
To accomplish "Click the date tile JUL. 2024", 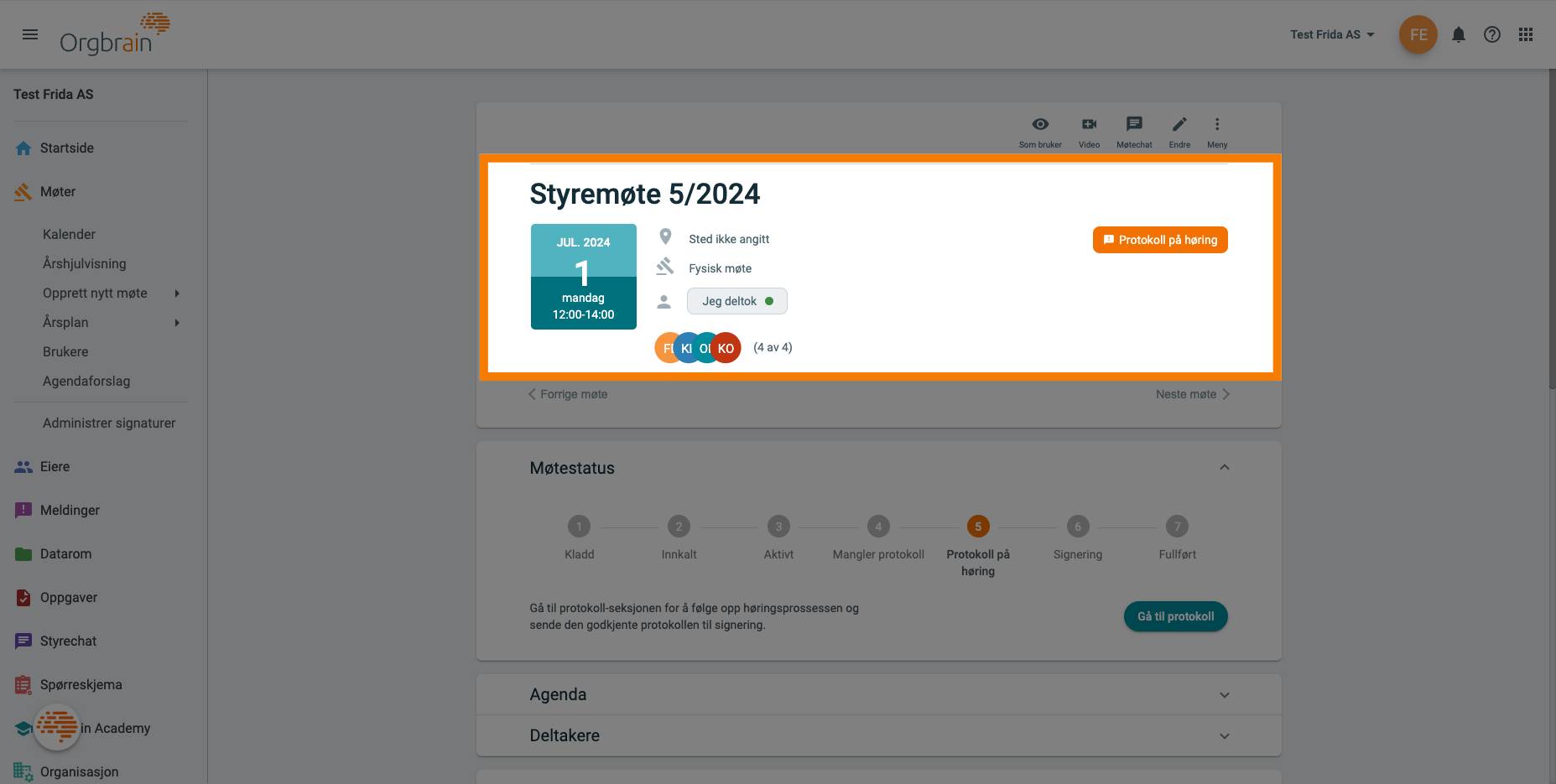I will 584,277.
